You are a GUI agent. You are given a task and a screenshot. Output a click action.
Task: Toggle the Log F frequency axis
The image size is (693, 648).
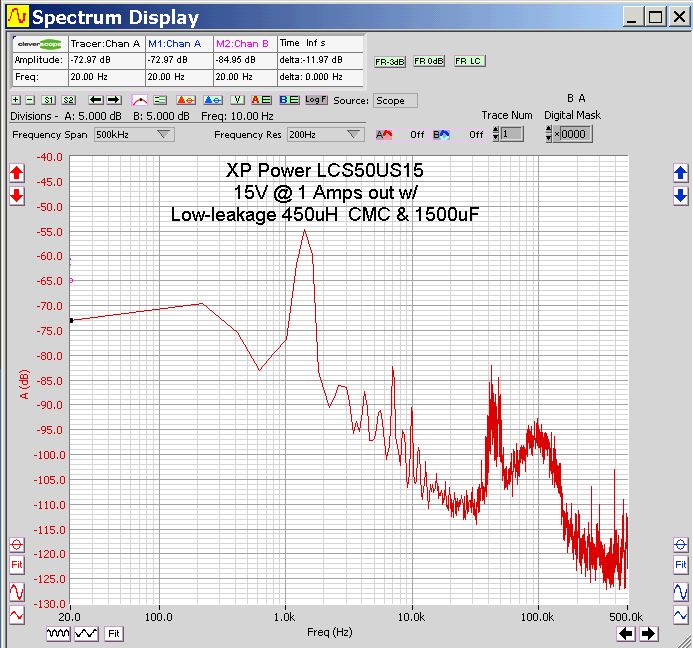click(x=316, y=100)
